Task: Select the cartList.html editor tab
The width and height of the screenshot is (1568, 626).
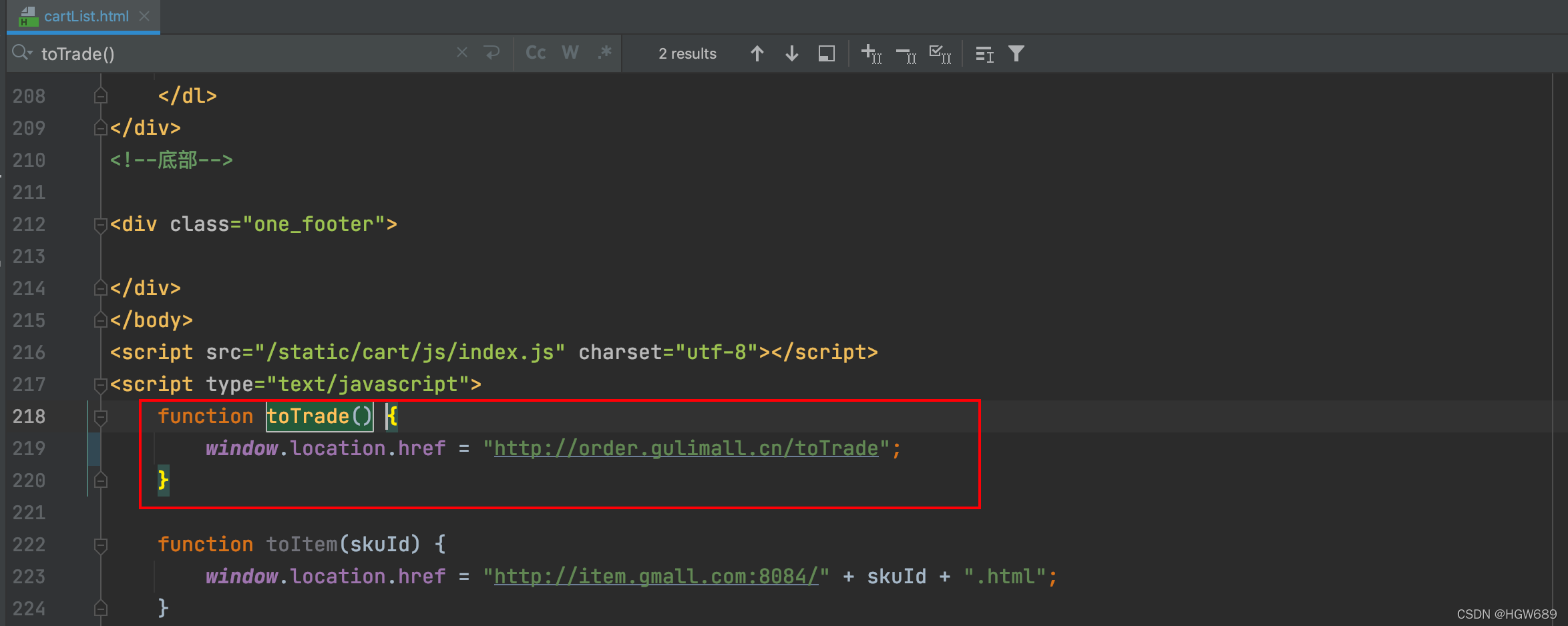Action: 83,16
